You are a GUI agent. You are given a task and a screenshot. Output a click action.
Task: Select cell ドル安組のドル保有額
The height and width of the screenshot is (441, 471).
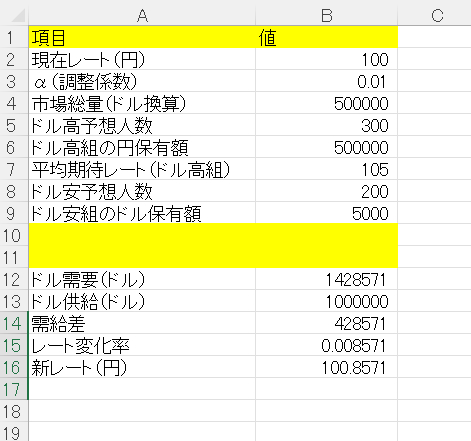142,213
